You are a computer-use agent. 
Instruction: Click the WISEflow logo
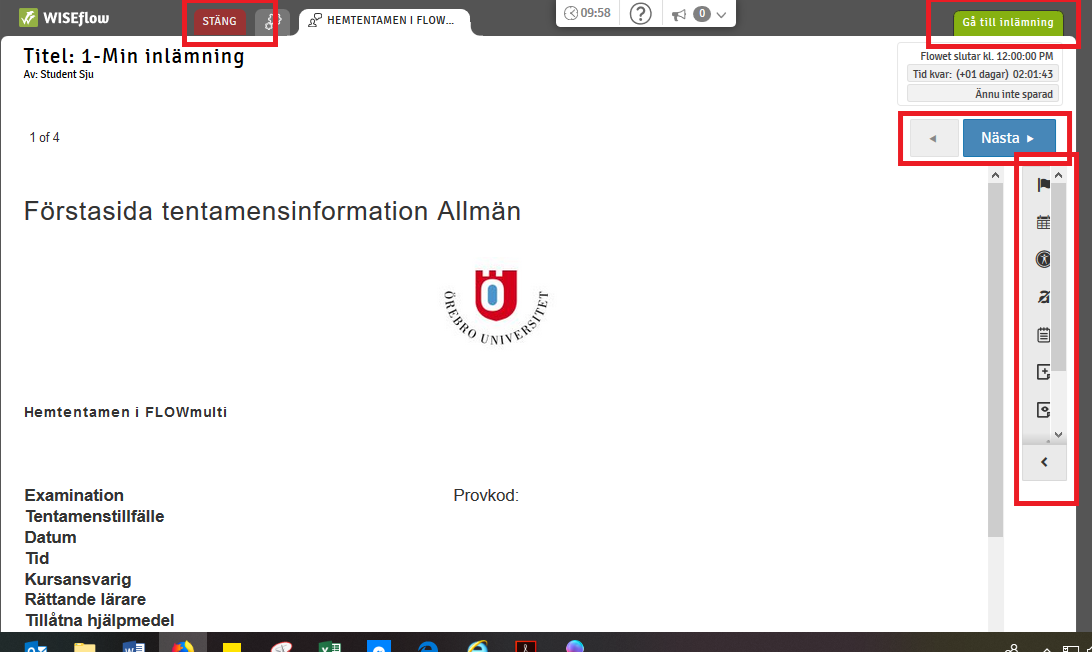pyautogui.click(x=65, y=18)
